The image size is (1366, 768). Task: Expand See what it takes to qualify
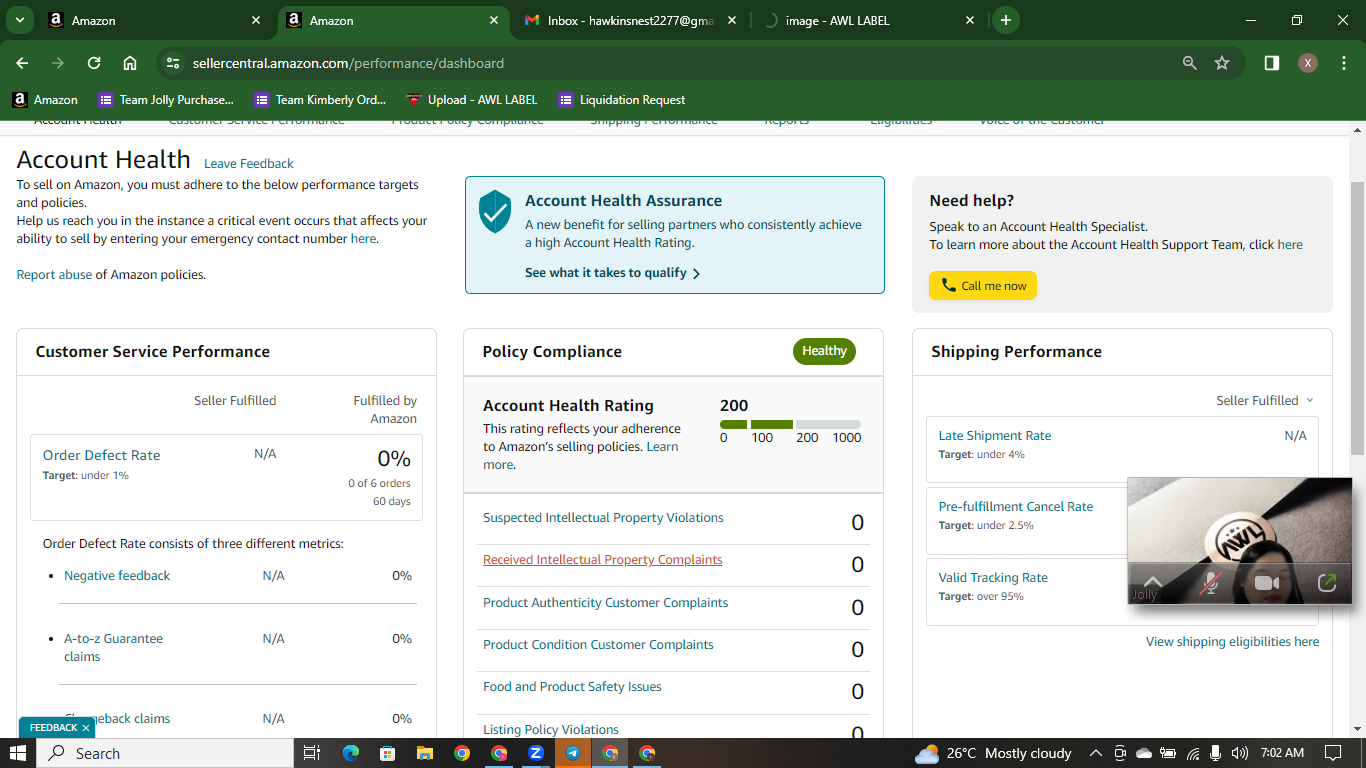613,273
